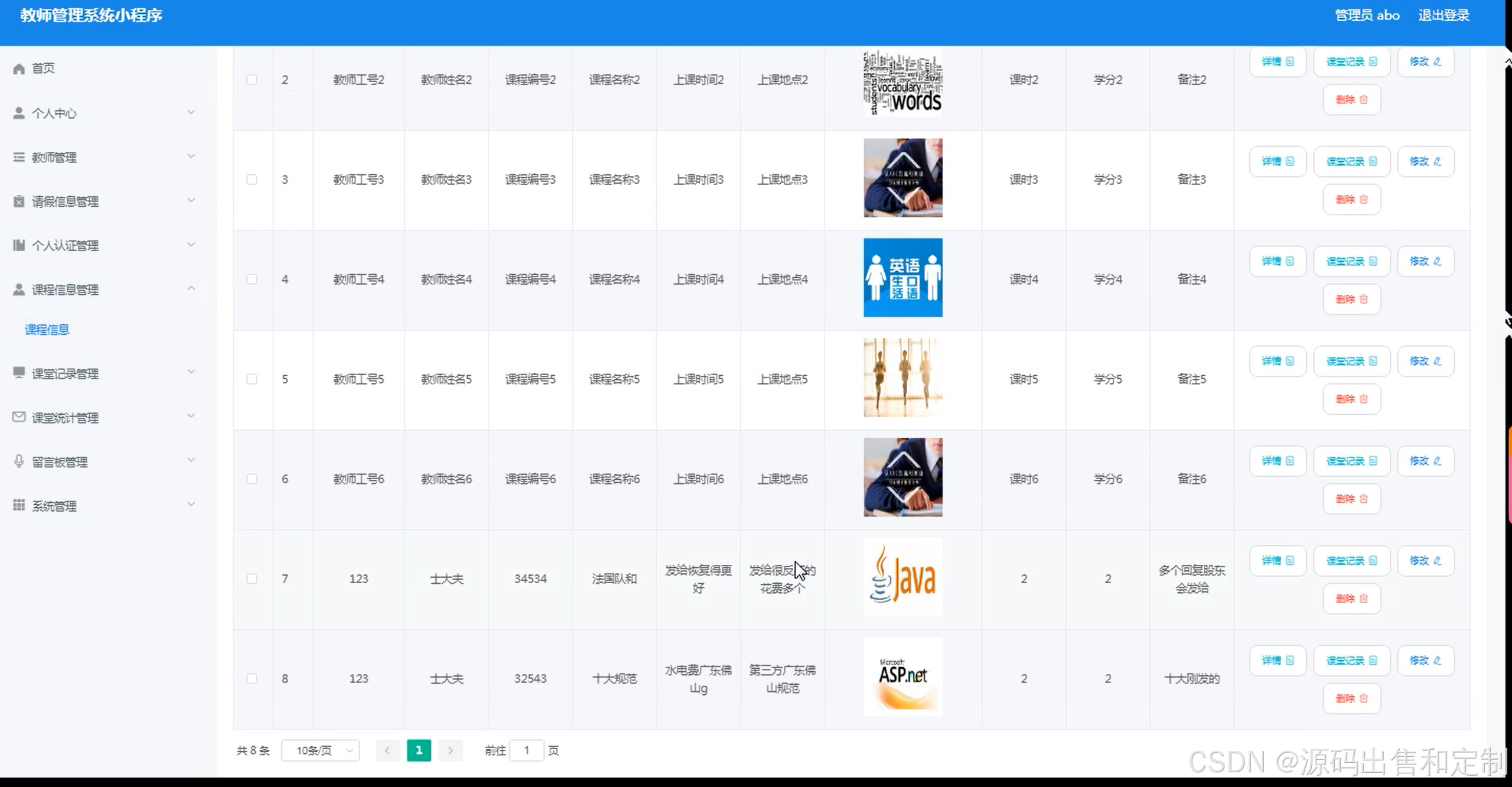Expand the 课堂统计管理 chevron
The image size is (1512, 787).
tap(191, 417)
